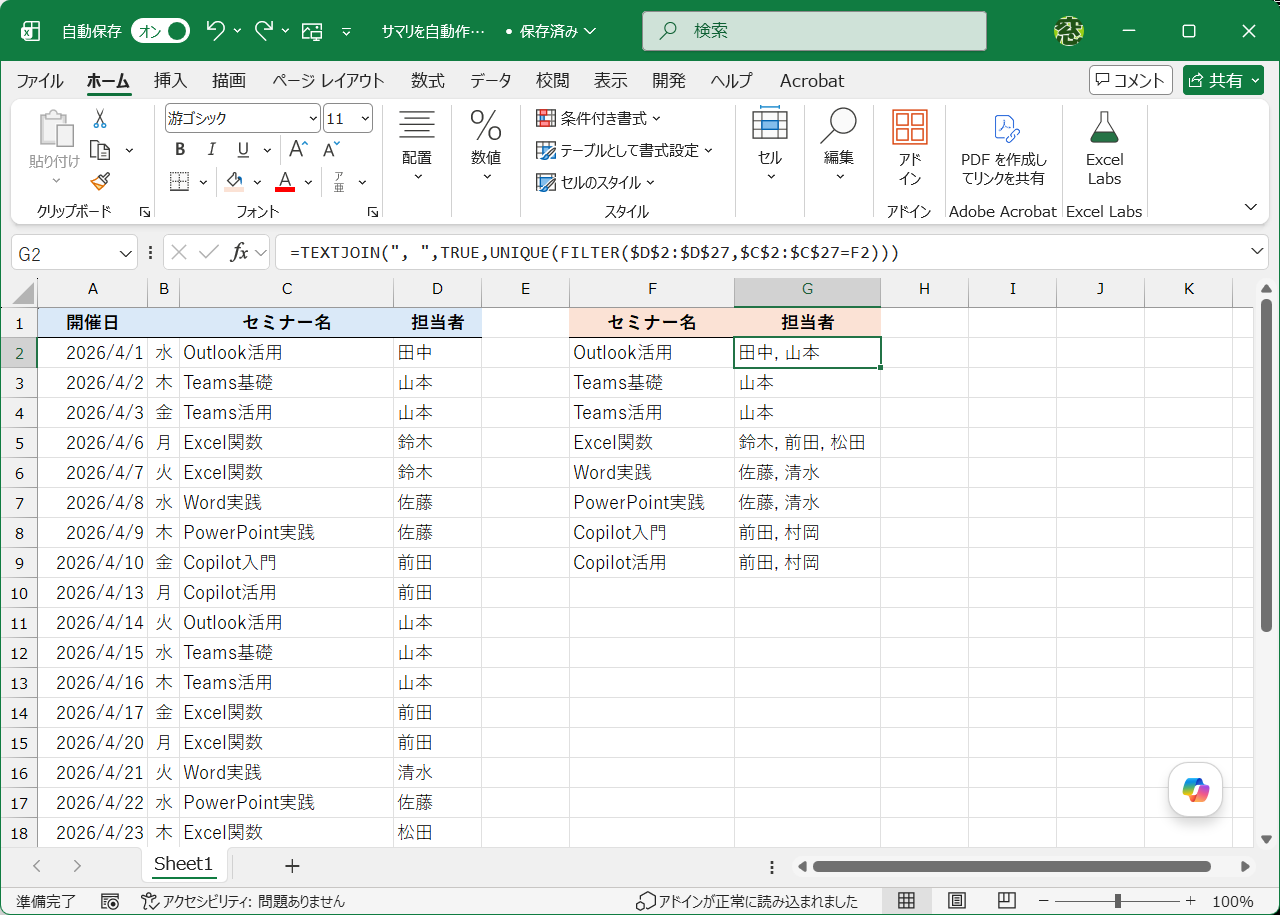Switch to the ページ レイアウト tab

point(328,81)
